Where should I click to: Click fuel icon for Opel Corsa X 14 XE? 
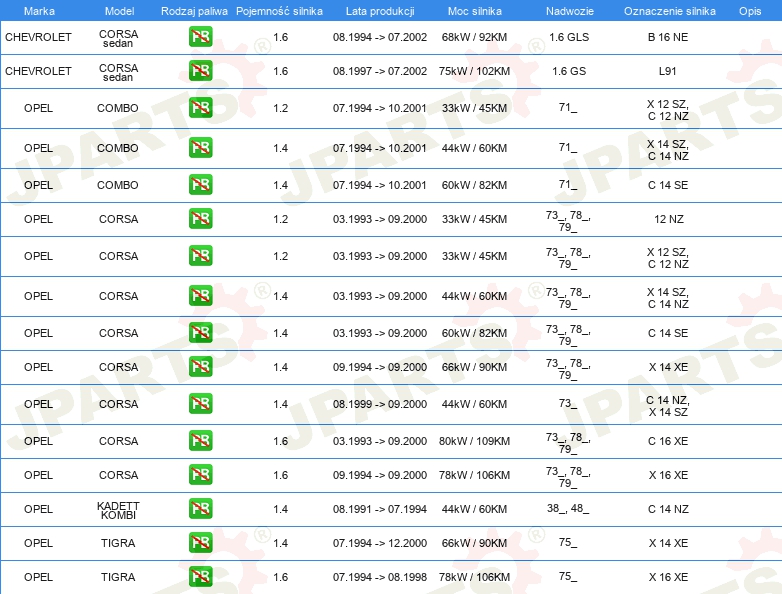click(200, 367)
